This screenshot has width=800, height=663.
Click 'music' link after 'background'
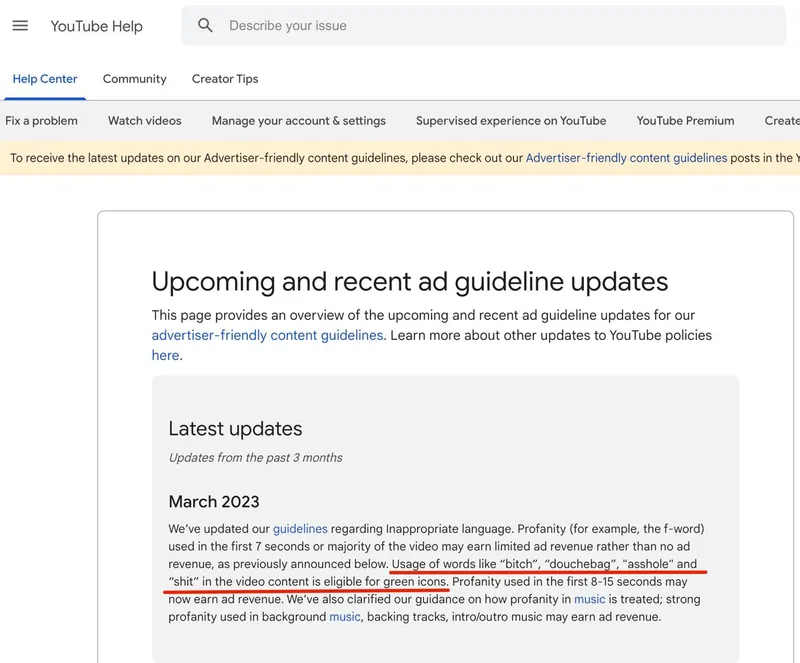tap(345, 617)
